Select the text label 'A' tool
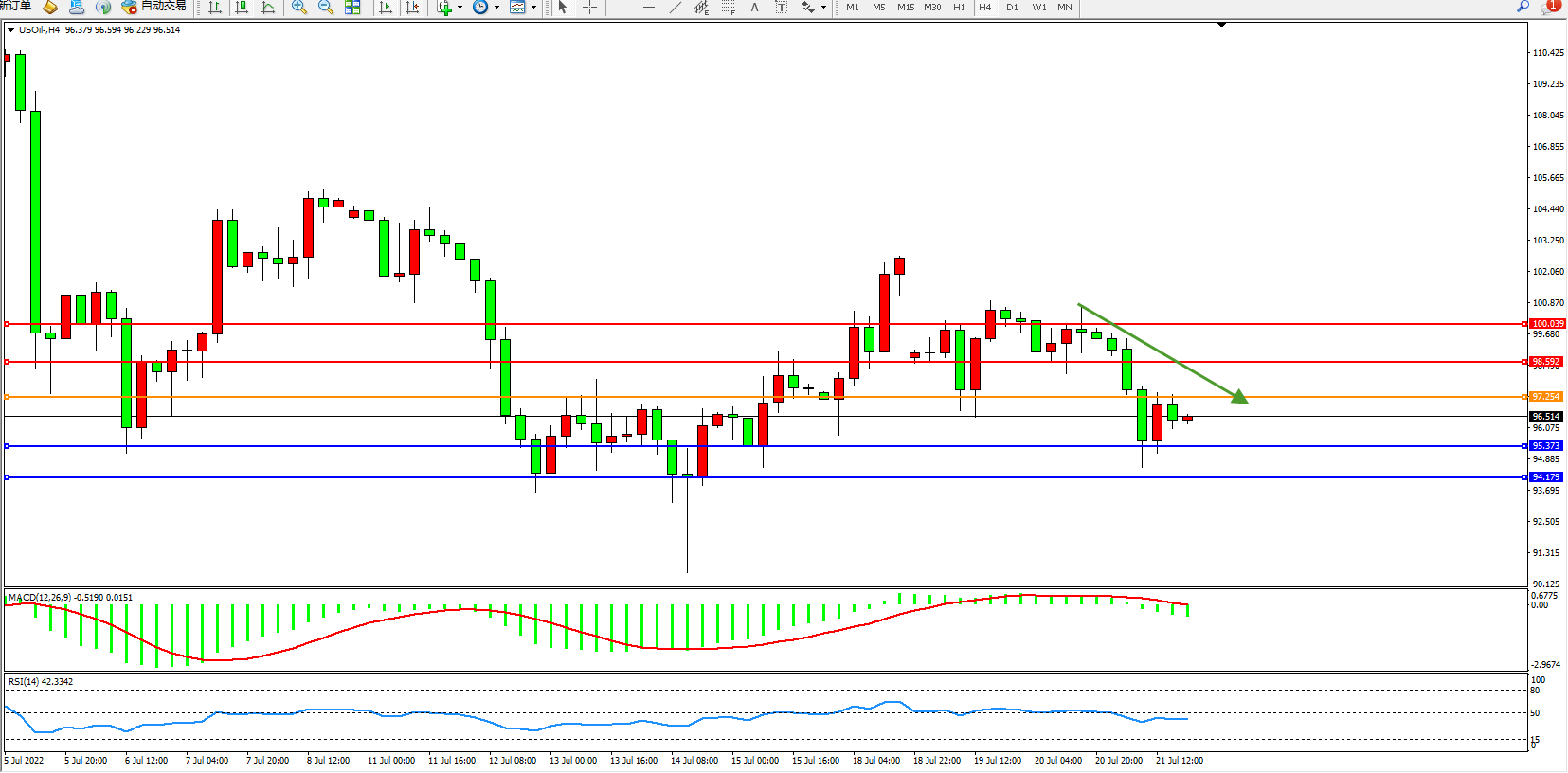 click(754, 8)
